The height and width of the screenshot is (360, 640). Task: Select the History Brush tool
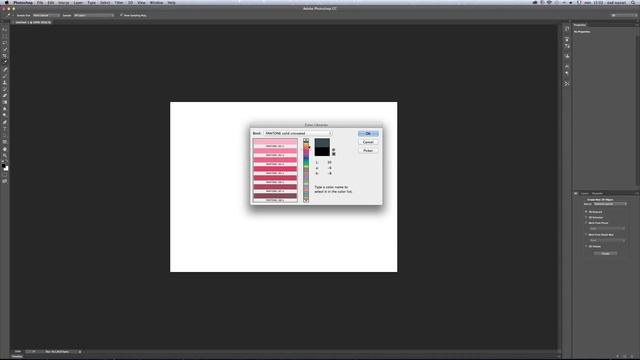5,89
